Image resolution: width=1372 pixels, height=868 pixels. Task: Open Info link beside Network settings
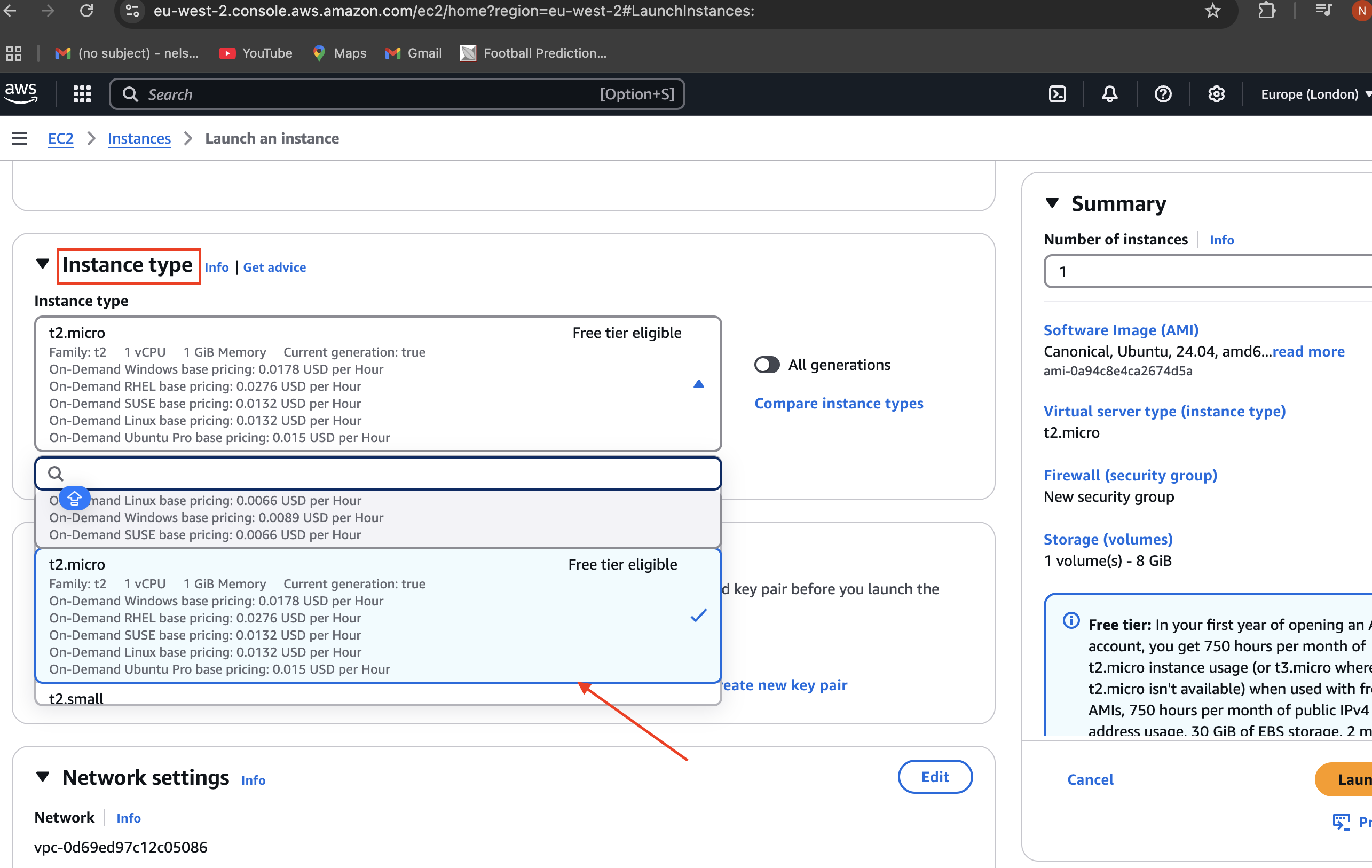pyautogui.click(x=253, y=780)
